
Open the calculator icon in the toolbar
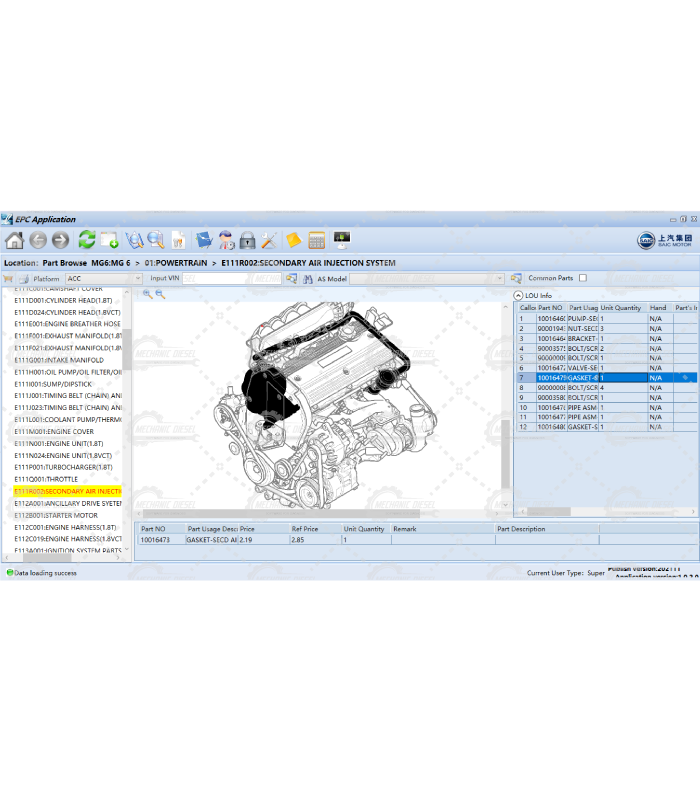(317, 240)
